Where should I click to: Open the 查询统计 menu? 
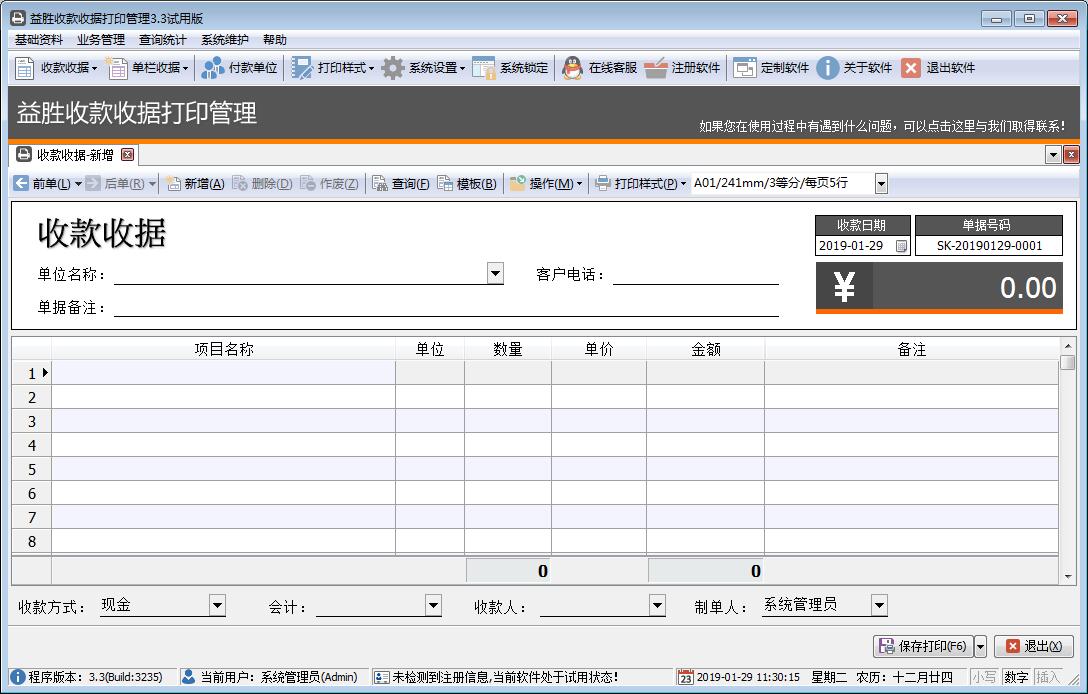point(162,40)
